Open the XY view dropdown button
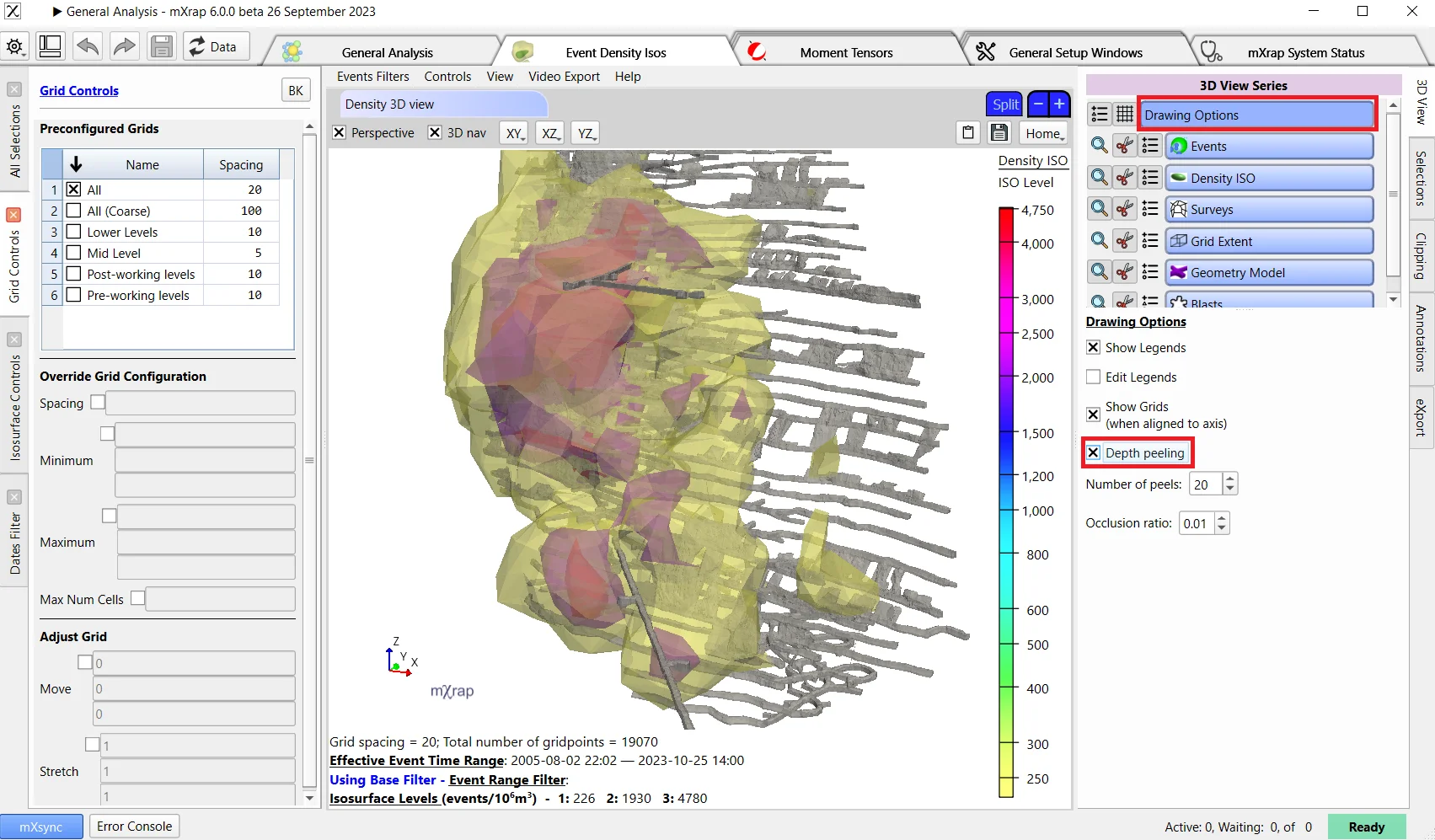 coord(515,133)
